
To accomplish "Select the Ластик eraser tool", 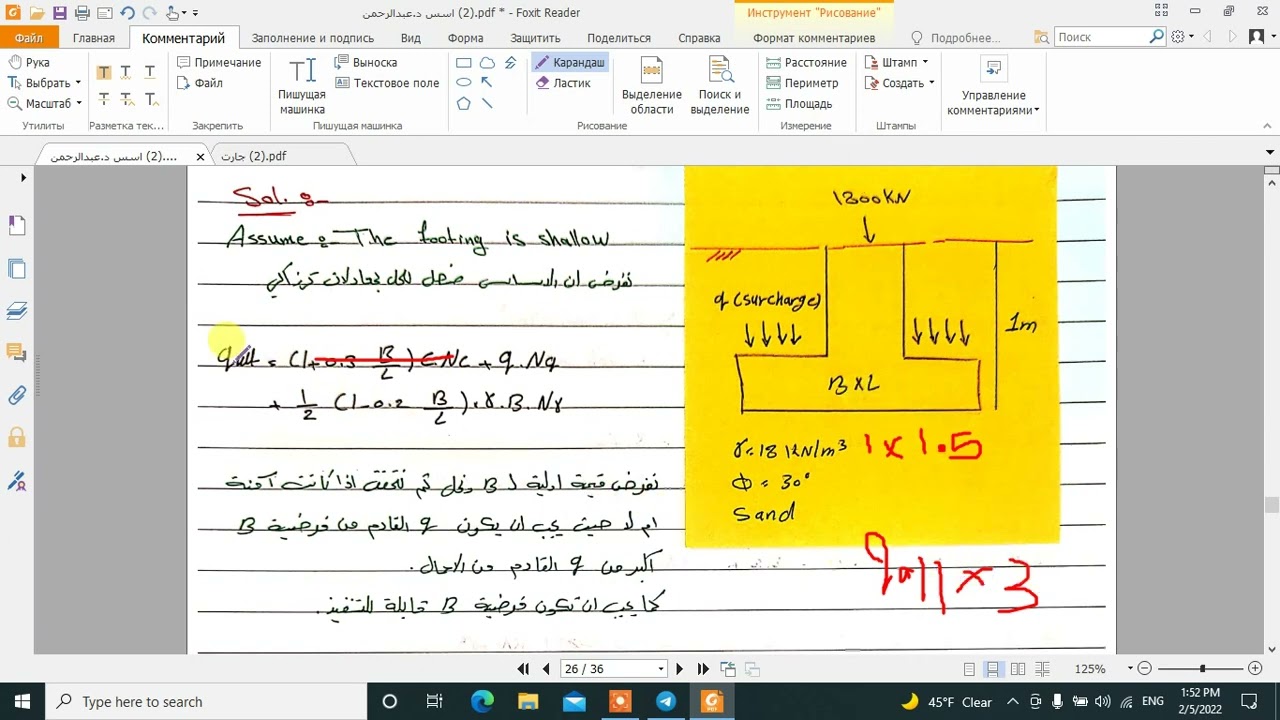I will [x=562, y=83].
